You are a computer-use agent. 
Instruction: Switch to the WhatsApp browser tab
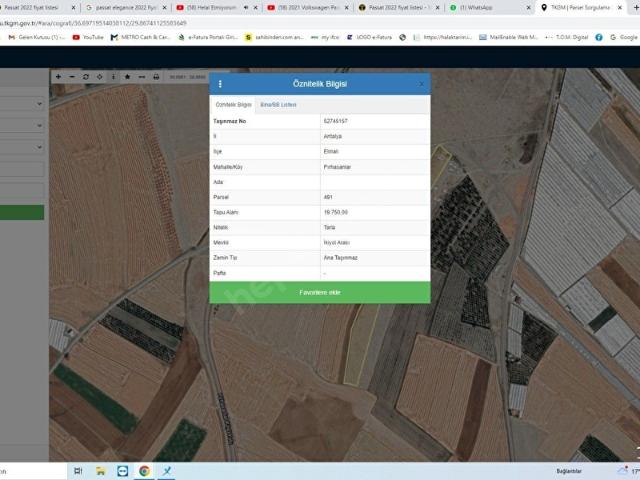click(x=488, y=7)
